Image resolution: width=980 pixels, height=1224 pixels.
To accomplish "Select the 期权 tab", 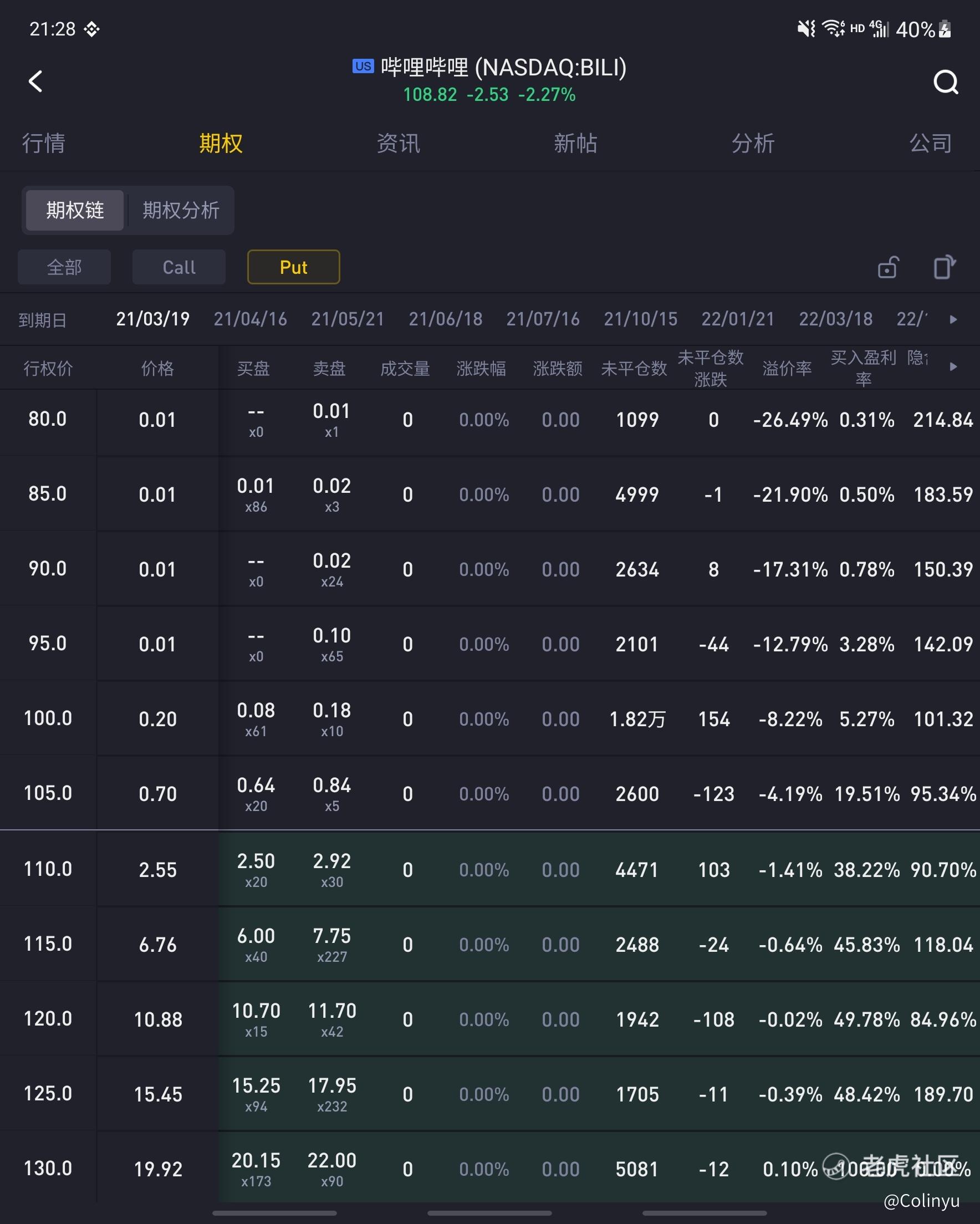I will (x=221, y=143).
